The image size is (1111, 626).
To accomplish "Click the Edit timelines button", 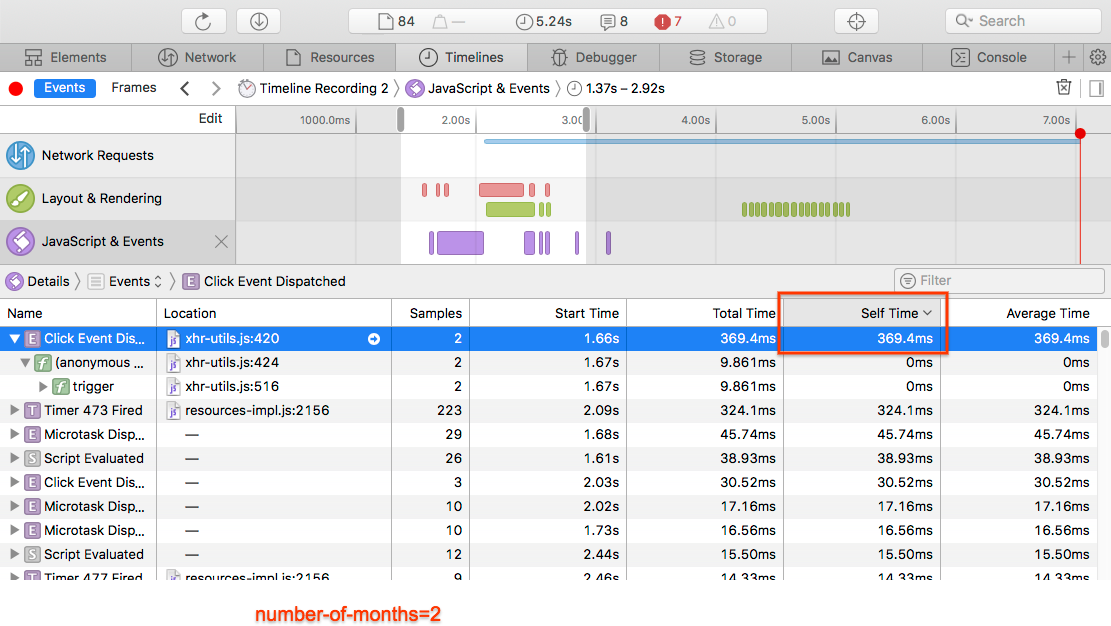I will [x=210, y=118].
